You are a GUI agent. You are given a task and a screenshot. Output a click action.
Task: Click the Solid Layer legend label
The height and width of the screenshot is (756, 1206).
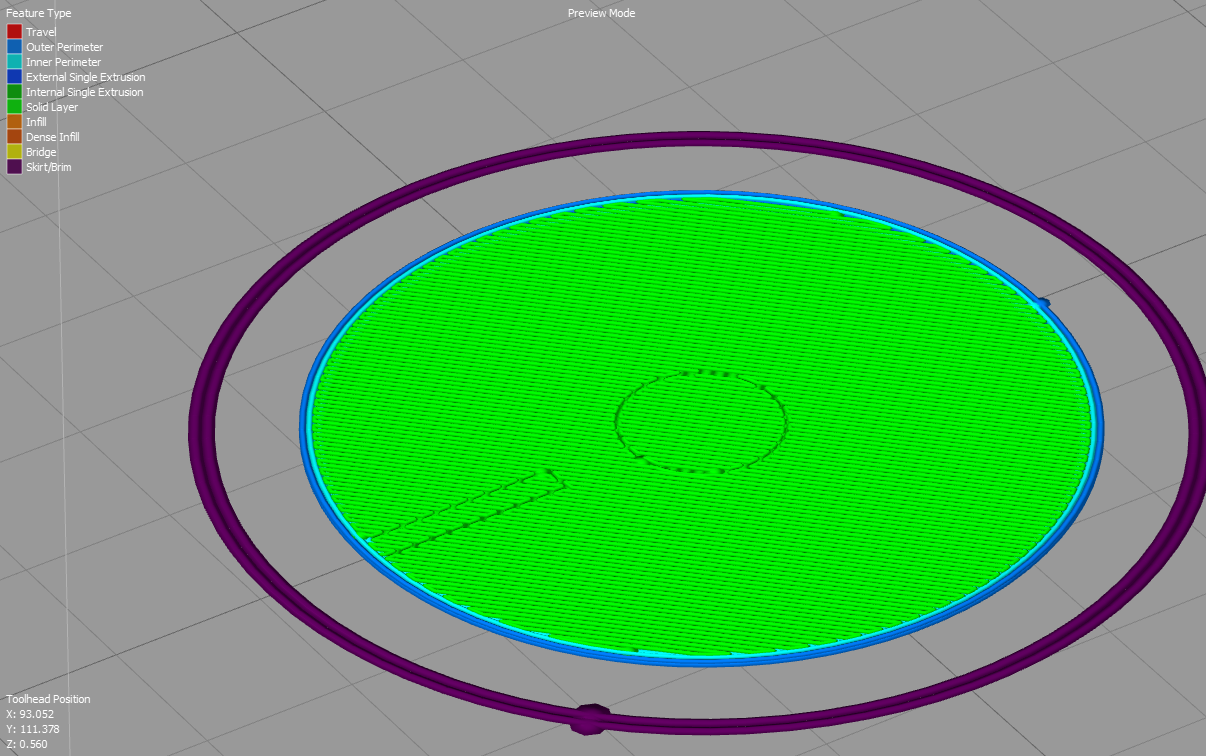[x=52, y=107]
